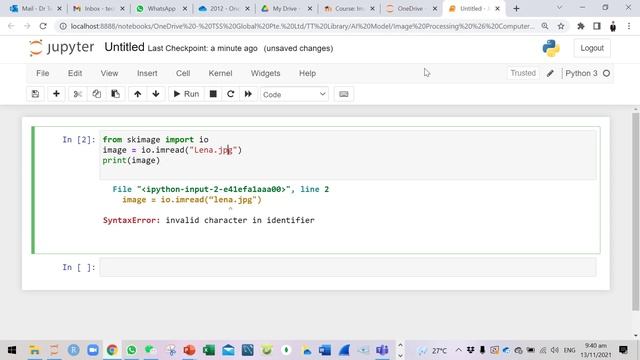
Task: Click Last Checkpoint status text
Action: (202, 49)
